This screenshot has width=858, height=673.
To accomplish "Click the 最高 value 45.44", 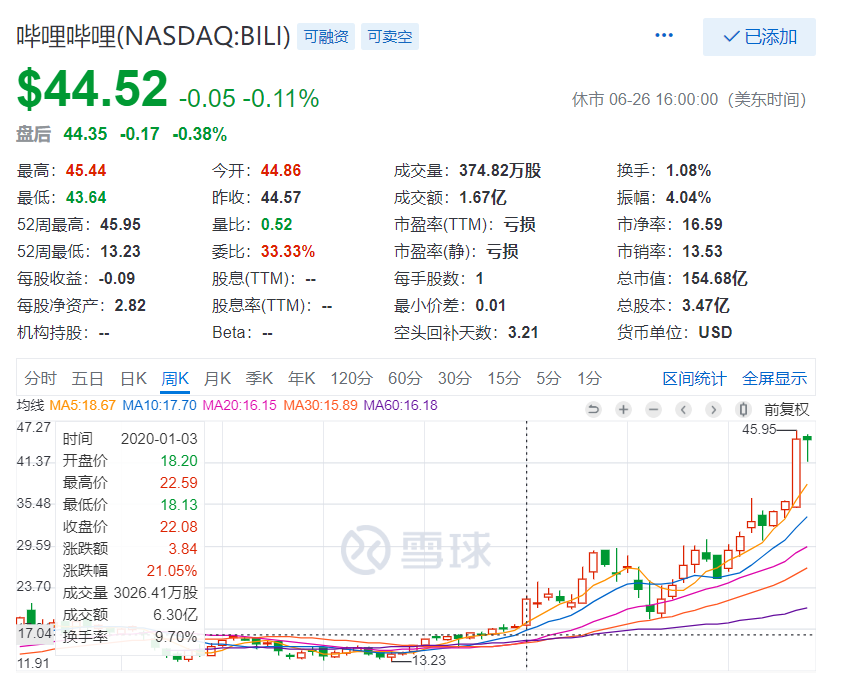I will [x=86, y=171].
